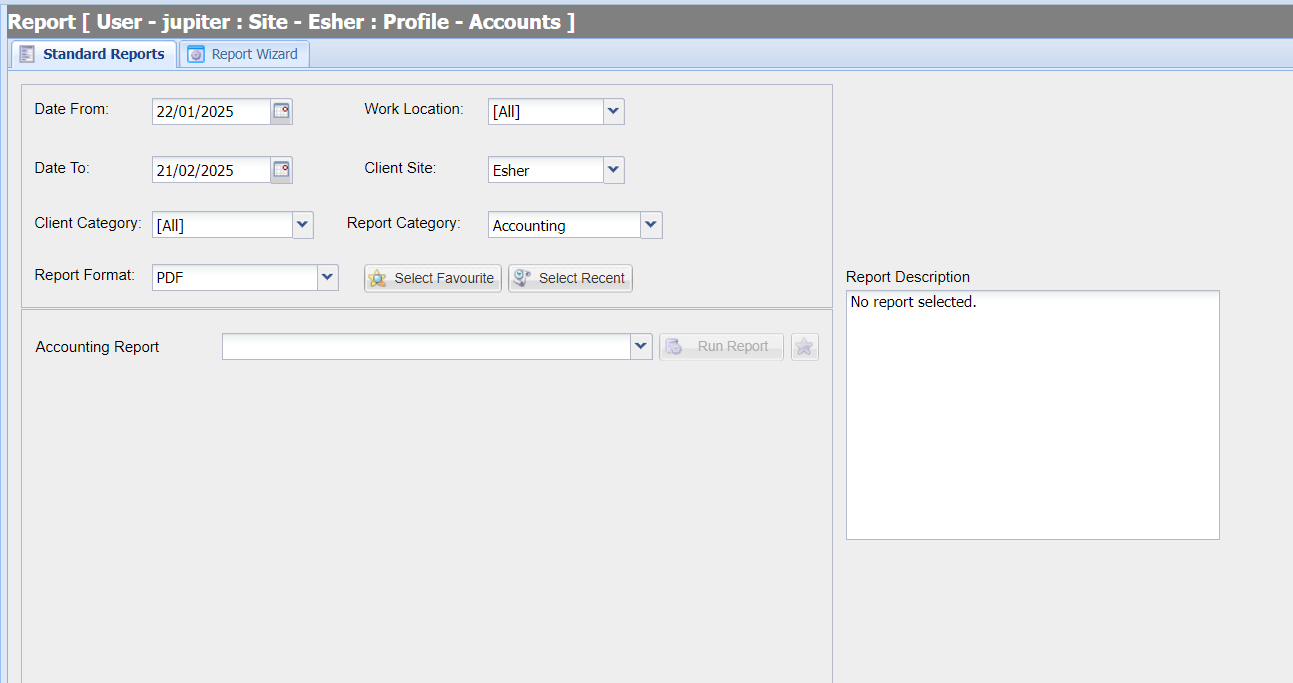
Task: Open the Report Wizard tab
Action: pyautogui.click(x=243, y=54)
